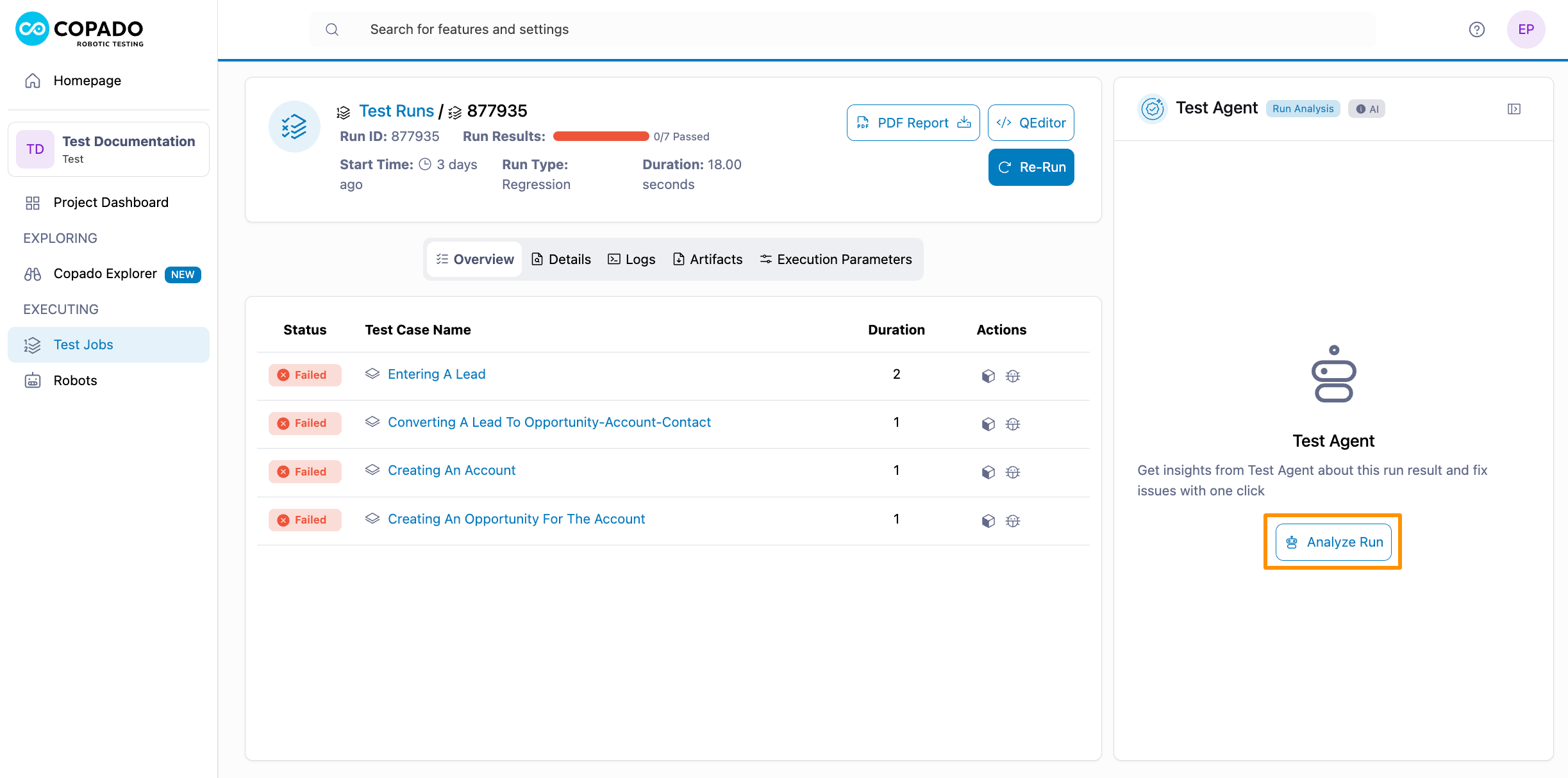This screenshot has height=778, width=1568.
Task: Click debug icon for Converting A Lead row
Action: 1012,424
